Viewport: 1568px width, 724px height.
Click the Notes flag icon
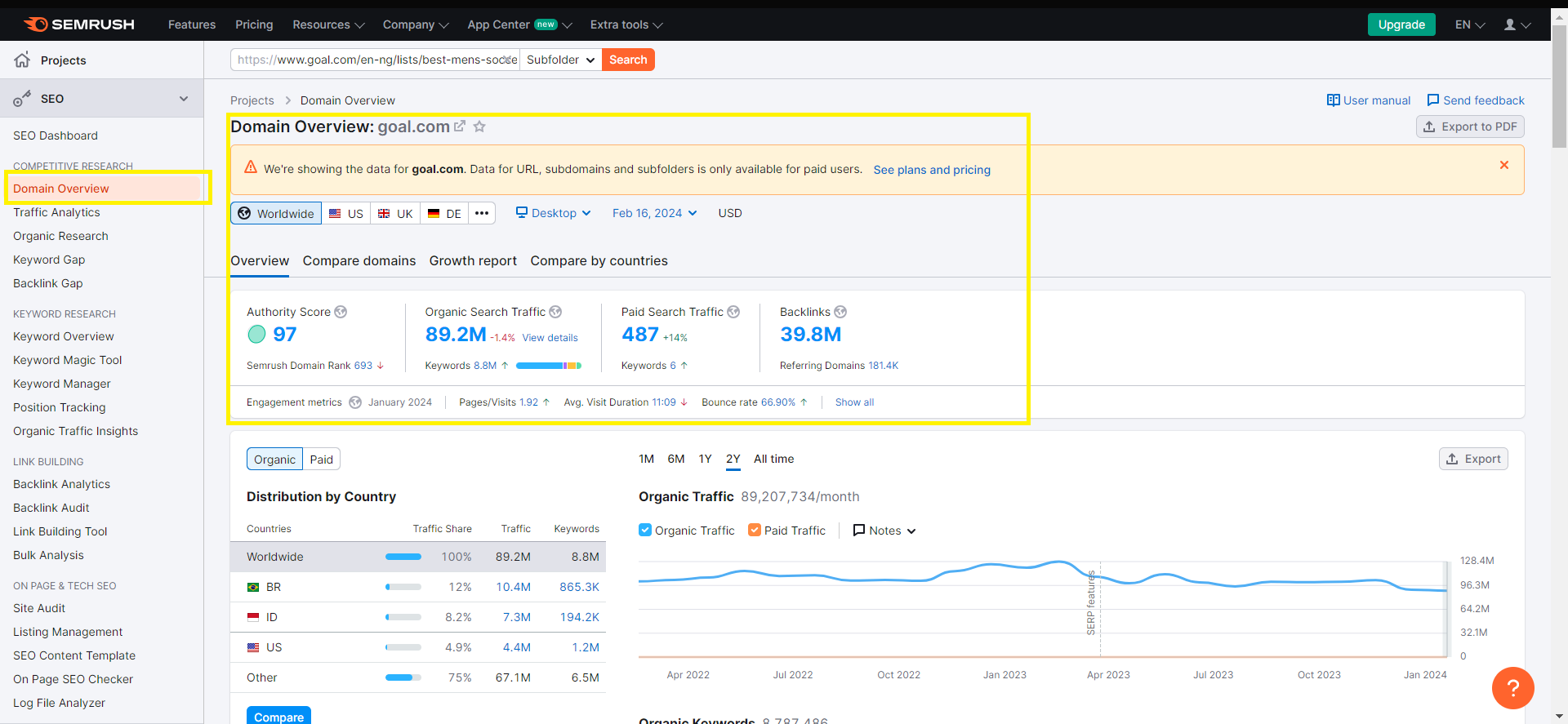(859, 531)
